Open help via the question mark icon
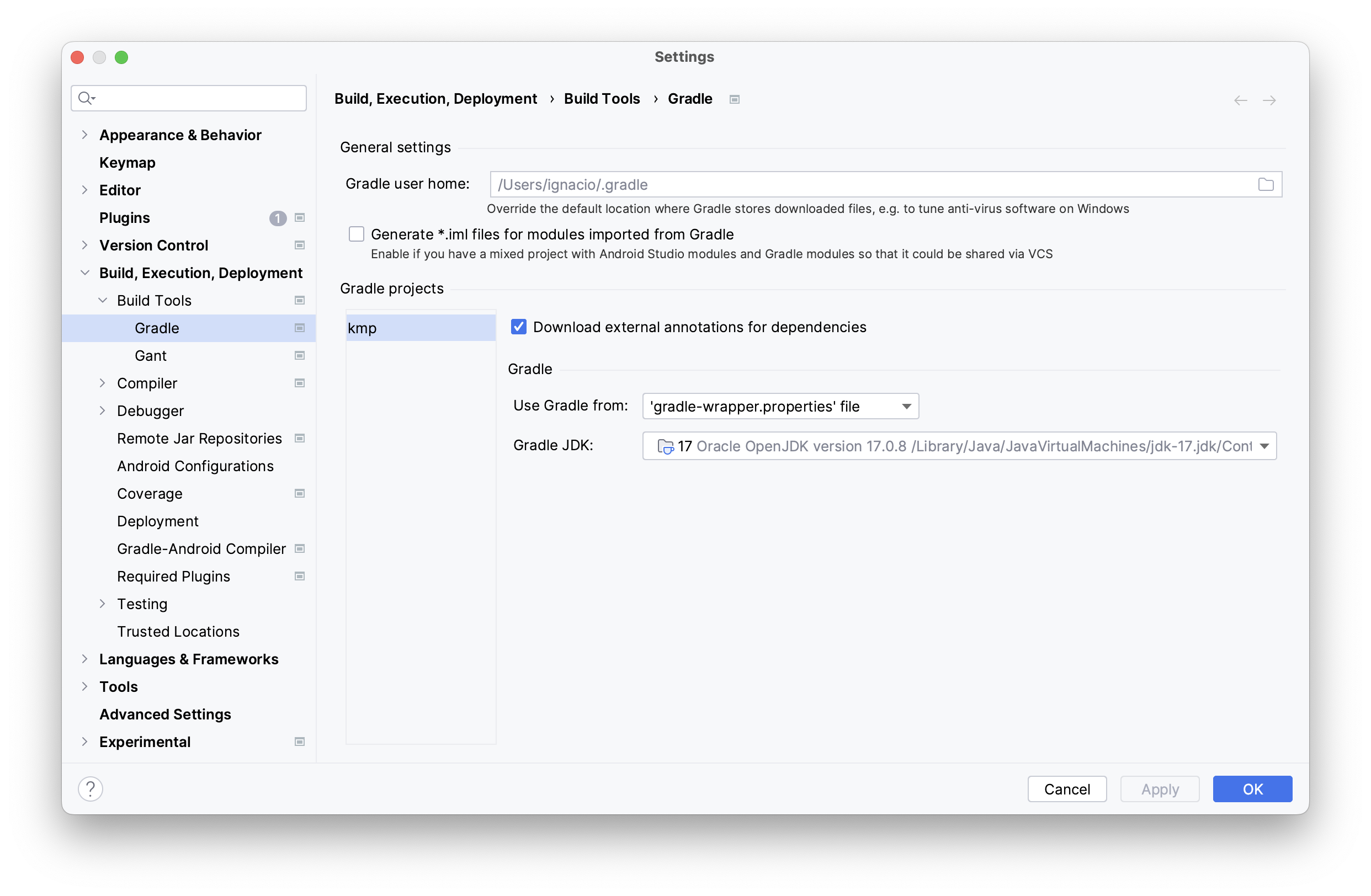The width and height of the screenshot is (1371, 896). tap(90, 789)
